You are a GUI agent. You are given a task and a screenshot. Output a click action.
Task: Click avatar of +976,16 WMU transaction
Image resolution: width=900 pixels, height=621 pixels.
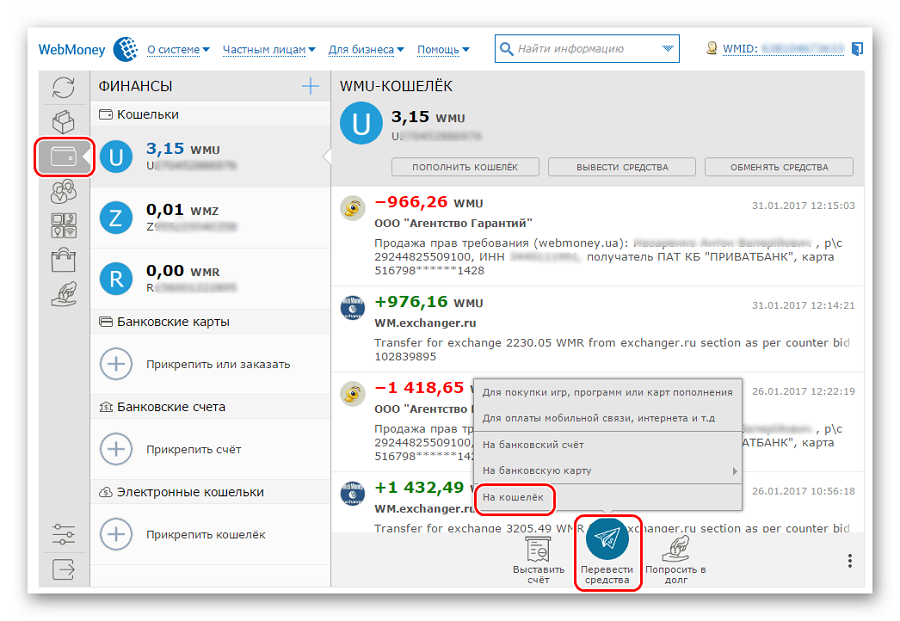tap(352, 308)
